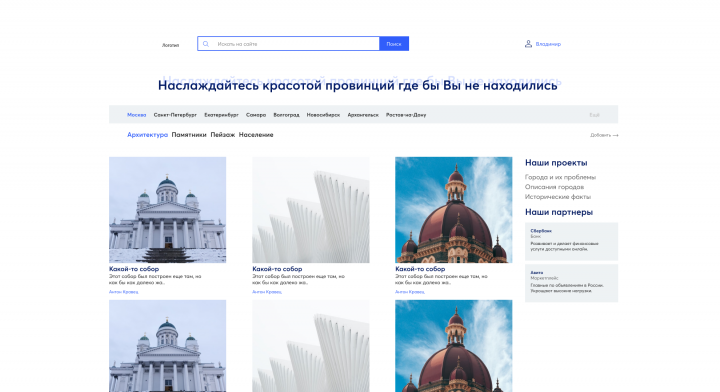The height and width of the screenshot is (392, 720).
Task: Open top-row white cathedral photo
Action: click(168, 210)
